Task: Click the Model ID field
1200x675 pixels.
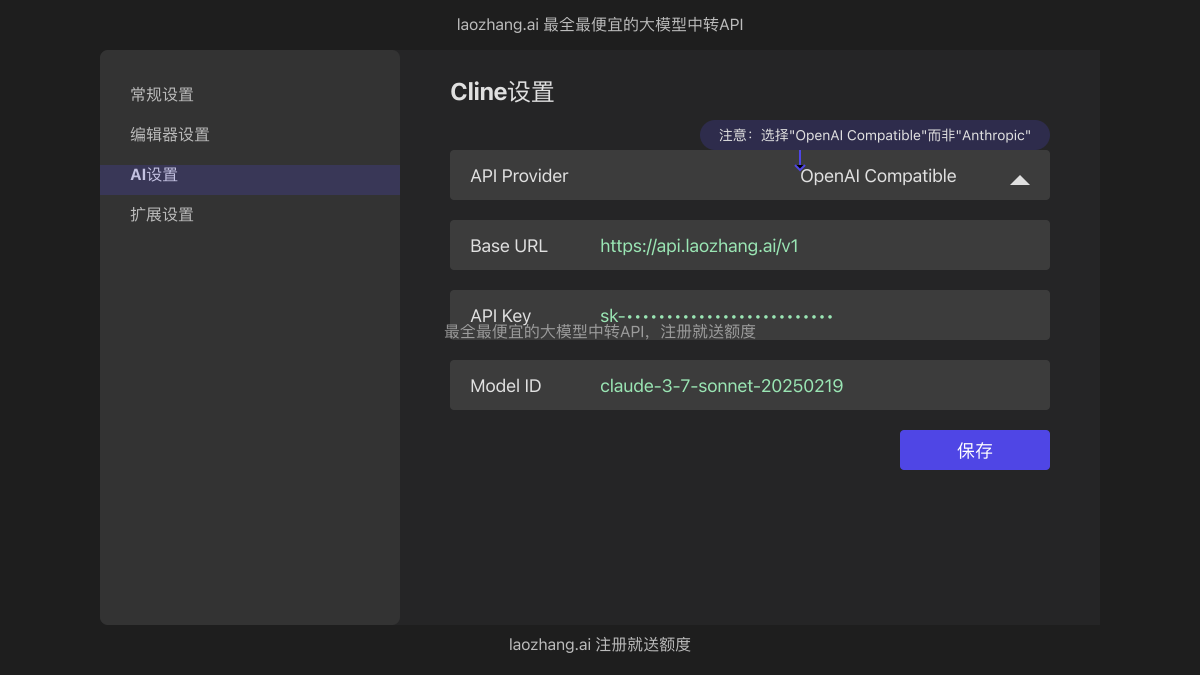Action: 750,385
